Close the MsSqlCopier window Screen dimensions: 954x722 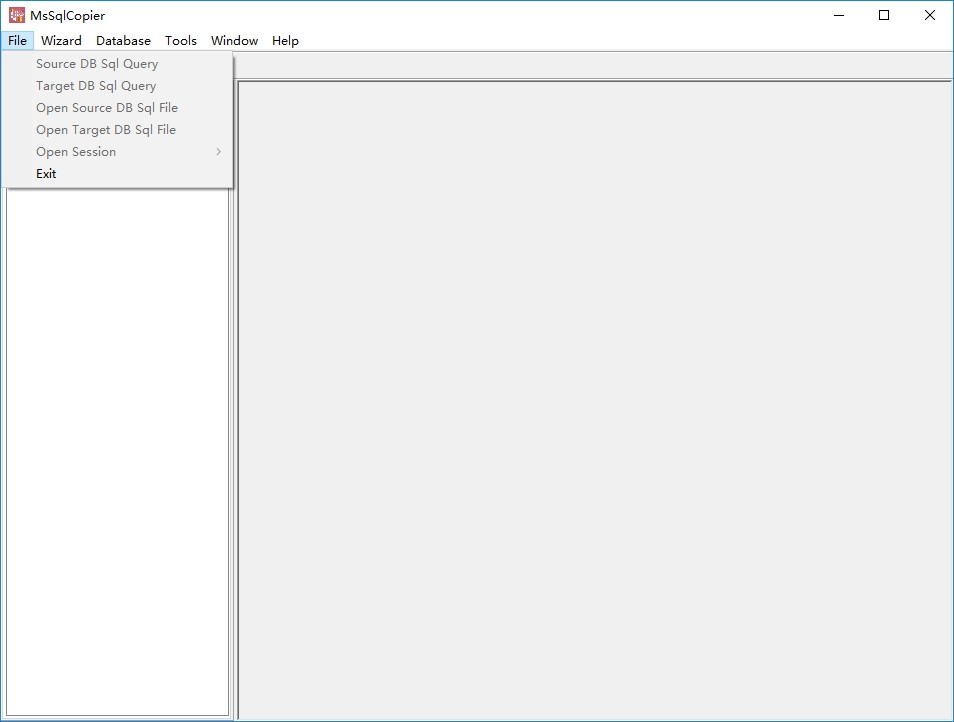pyautogui.click(x=930, y=15)
